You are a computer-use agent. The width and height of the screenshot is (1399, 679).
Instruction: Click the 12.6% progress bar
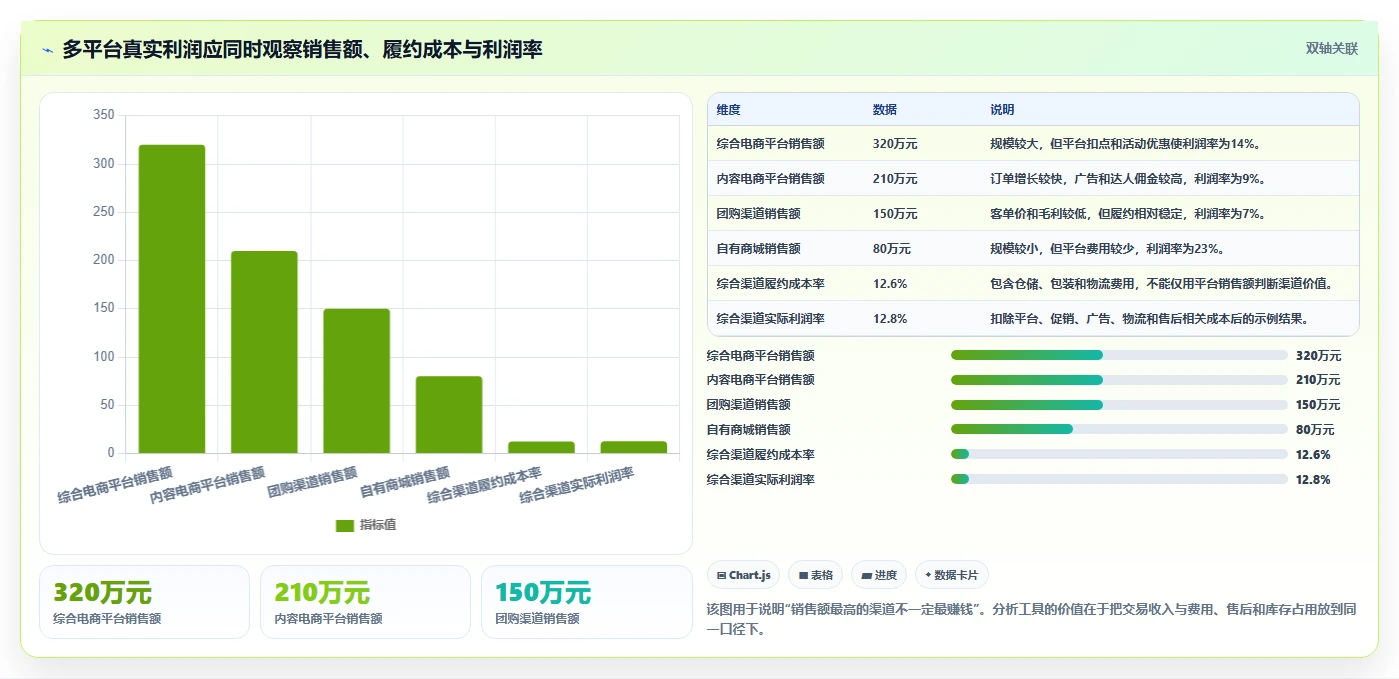click(x=1119, y=454)
